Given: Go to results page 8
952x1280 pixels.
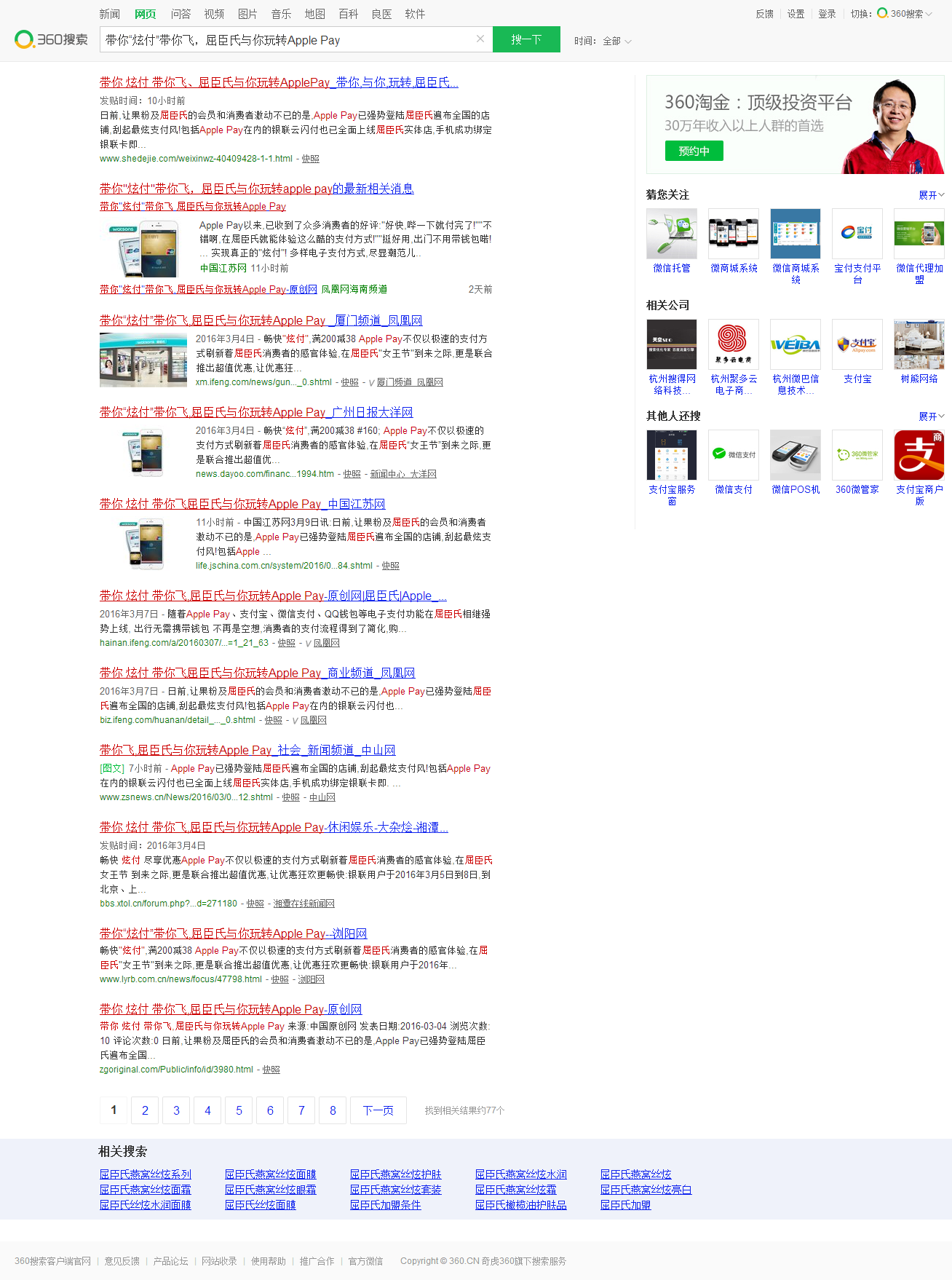Looking at the screenshot, I should pyautogui.click(x=333, y=1110).
